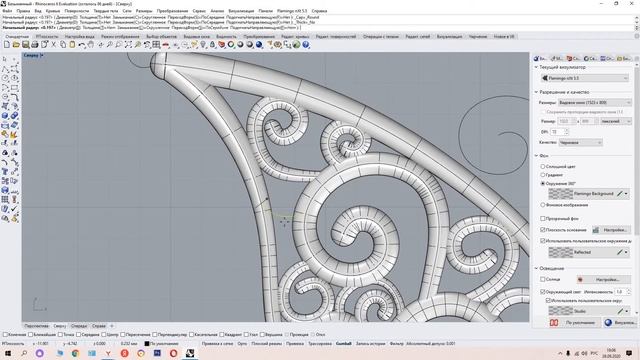Screen dimensions: 640x360
Task: Select the Сплошной цвет radio button
Action: click(x=543, y=167)
